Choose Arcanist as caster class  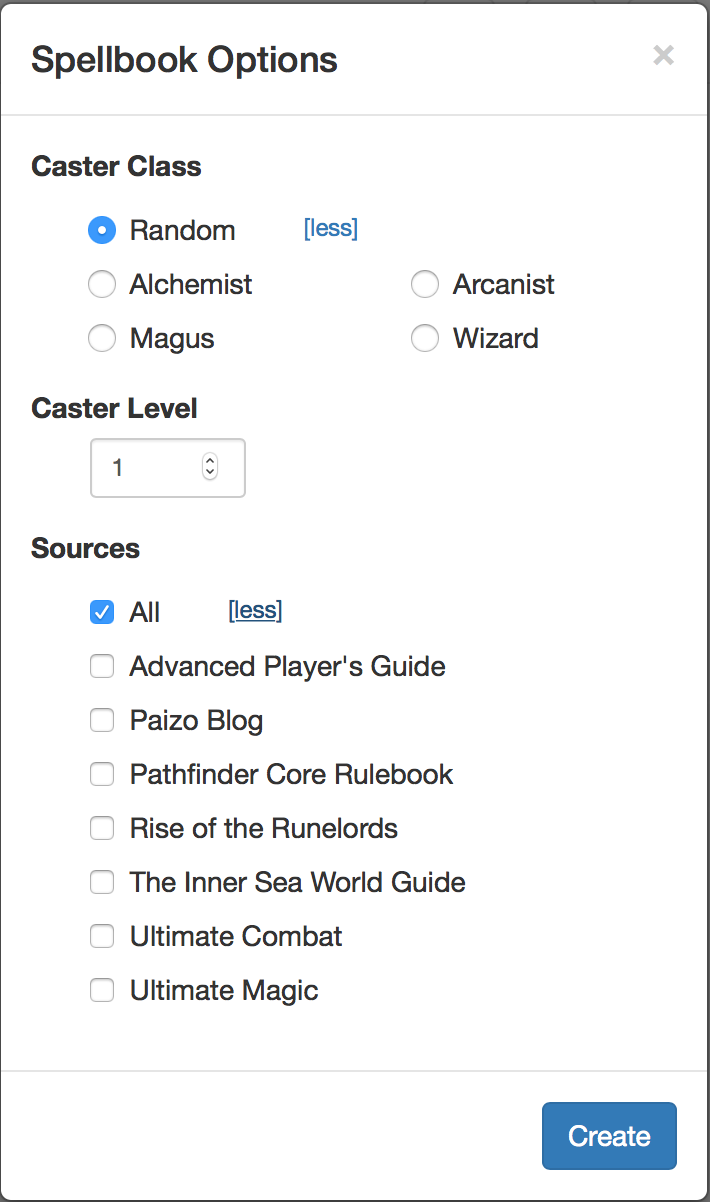(425, 285)
